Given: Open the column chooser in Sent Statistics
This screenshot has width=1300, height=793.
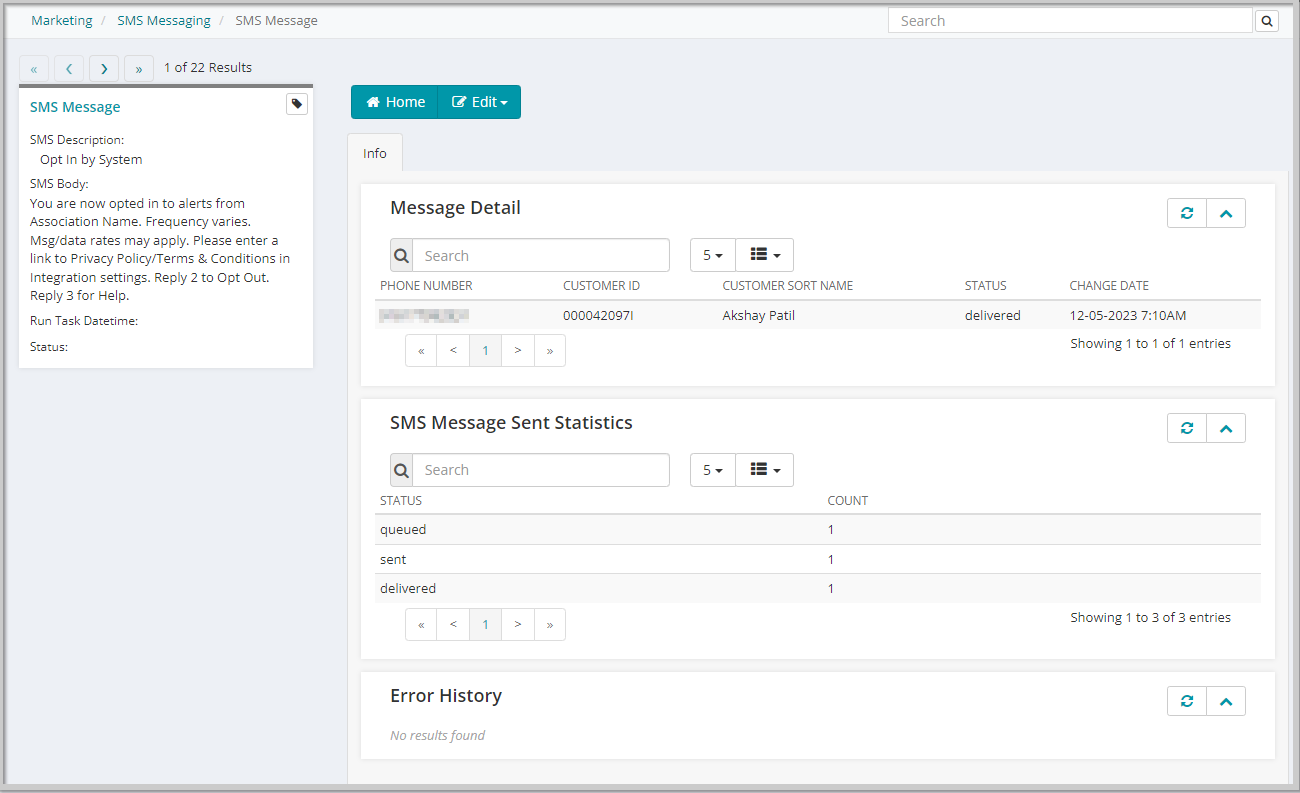Looking at the screenshot, I should 764,469.
